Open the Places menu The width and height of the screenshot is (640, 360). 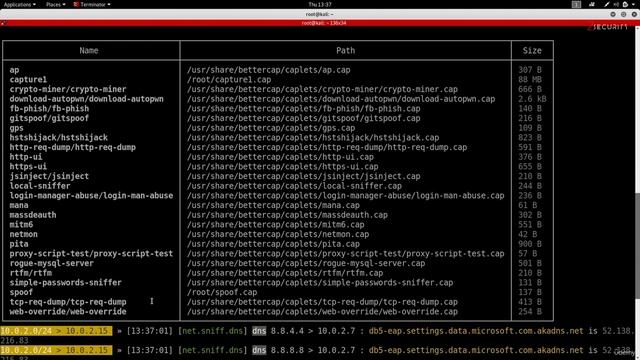click(55, 4)
